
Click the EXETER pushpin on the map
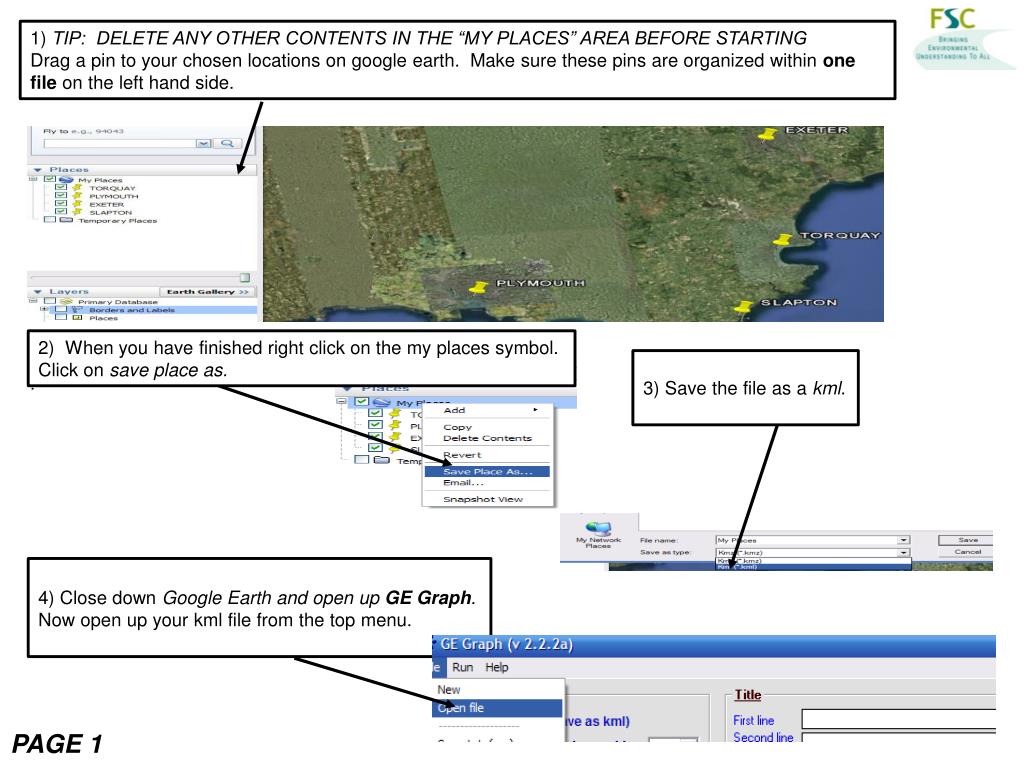[767, 135]
